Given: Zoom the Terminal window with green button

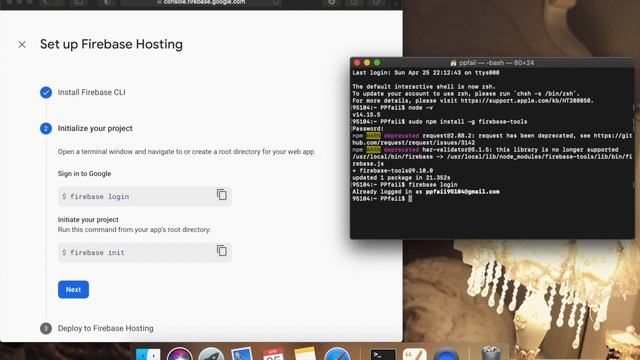Looking at the screenshot, I should (377, 62).
